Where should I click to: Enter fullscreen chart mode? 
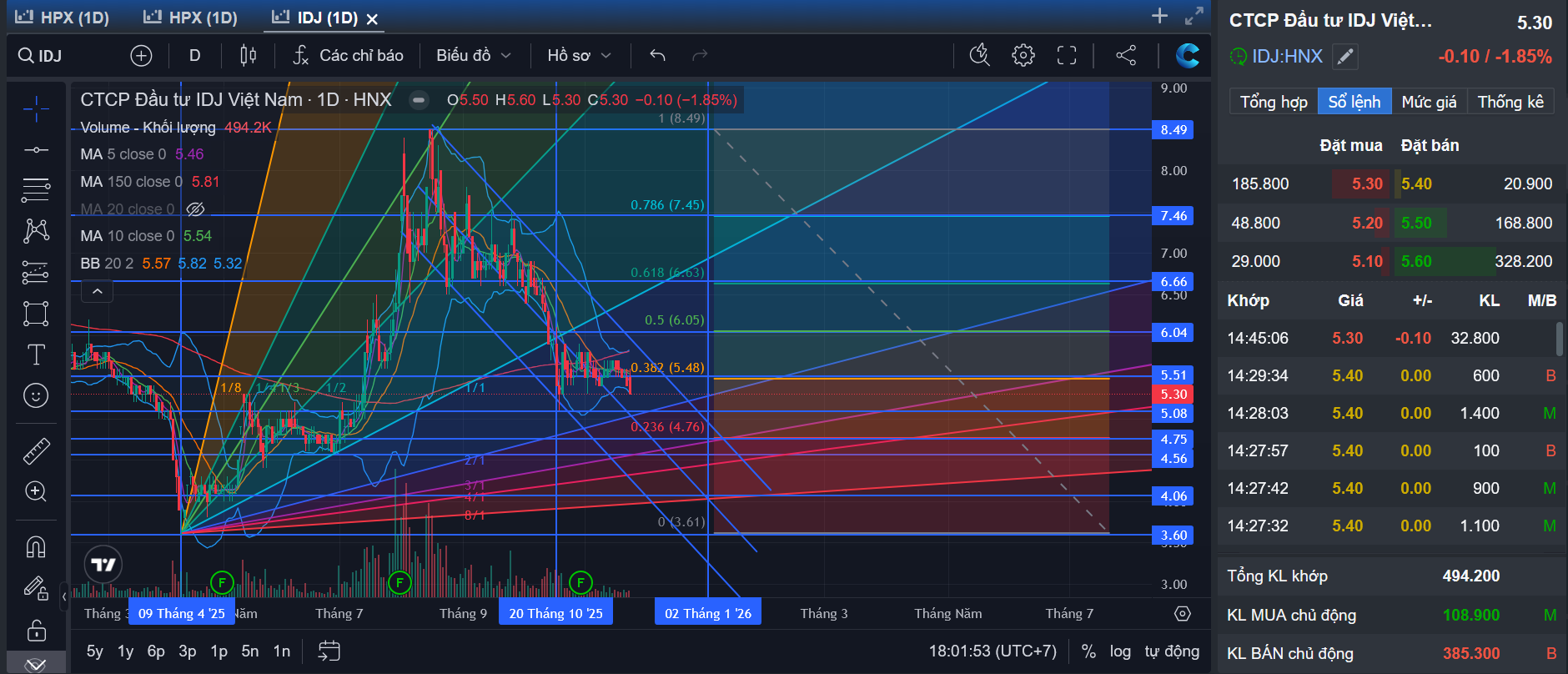[1067, 56]
